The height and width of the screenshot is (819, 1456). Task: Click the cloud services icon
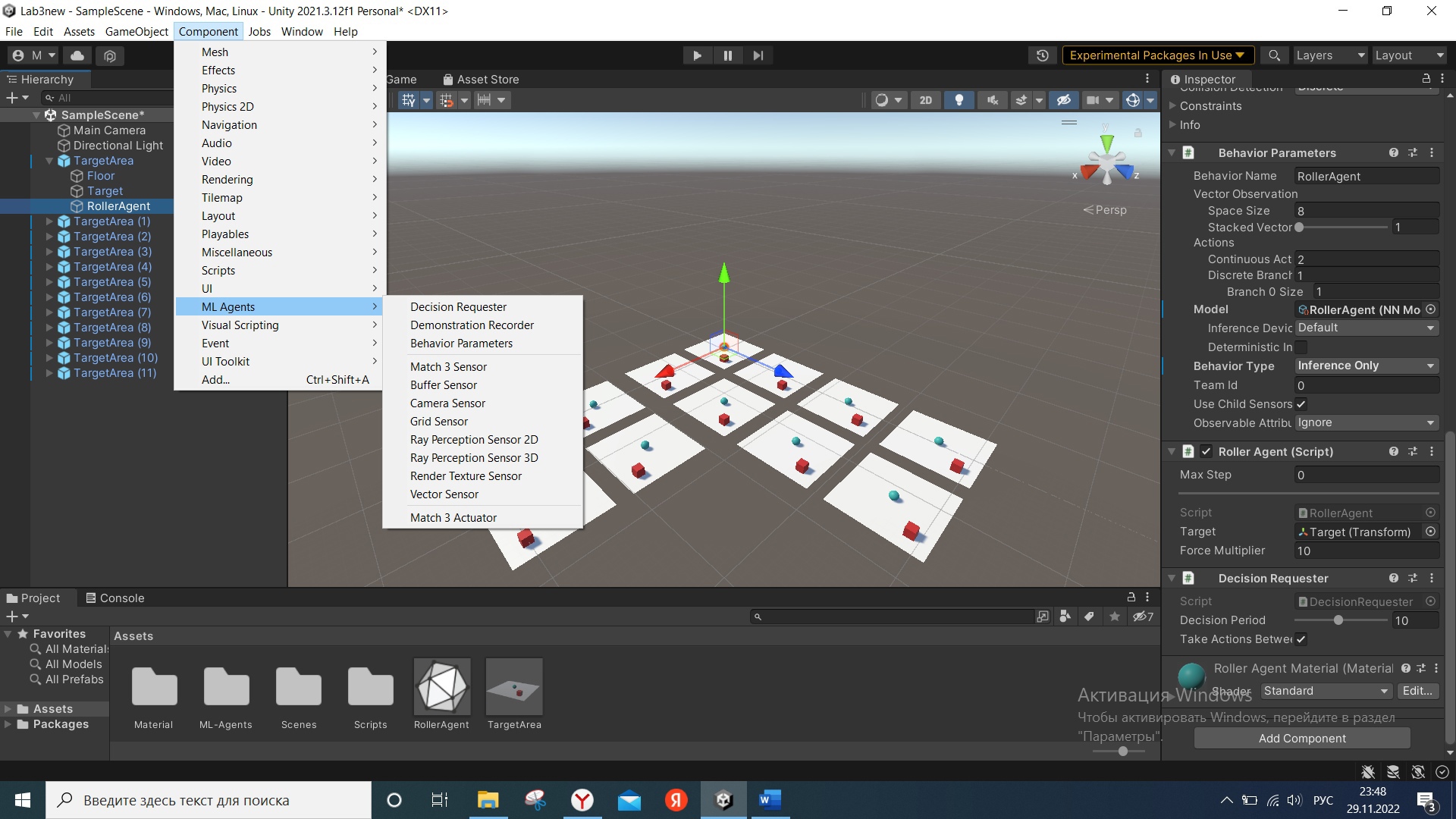tap(77, 55)
